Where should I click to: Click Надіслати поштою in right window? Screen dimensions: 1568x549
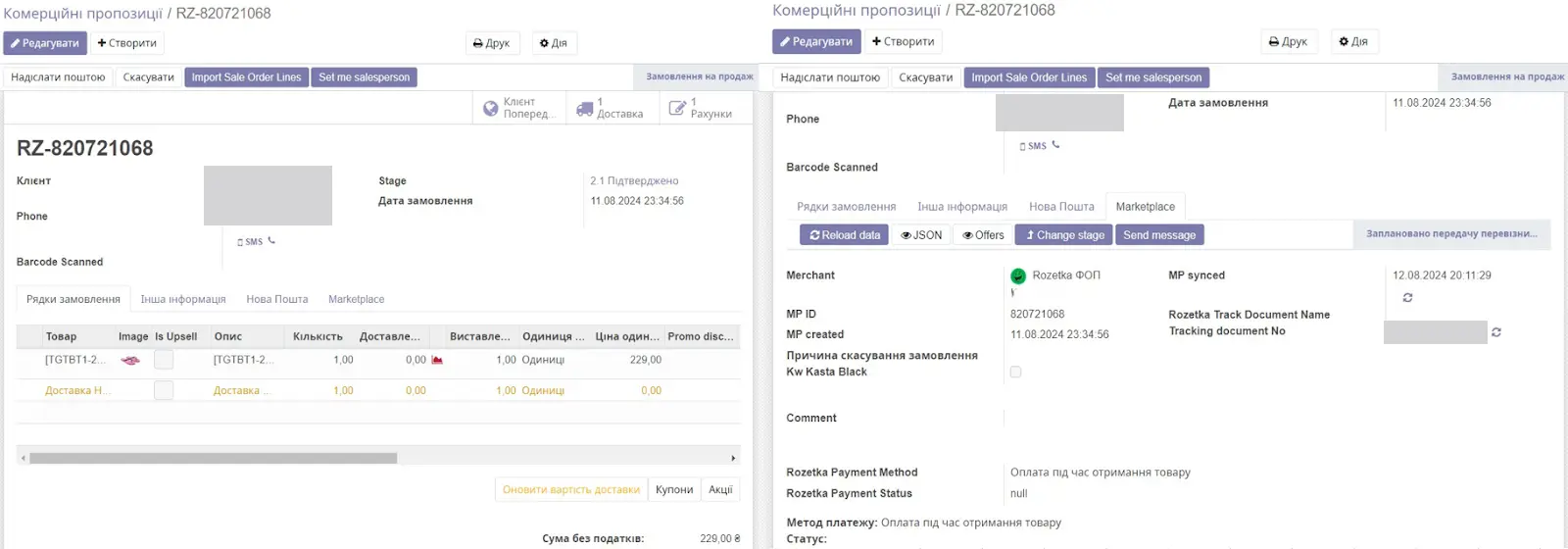tap(831, 77)
